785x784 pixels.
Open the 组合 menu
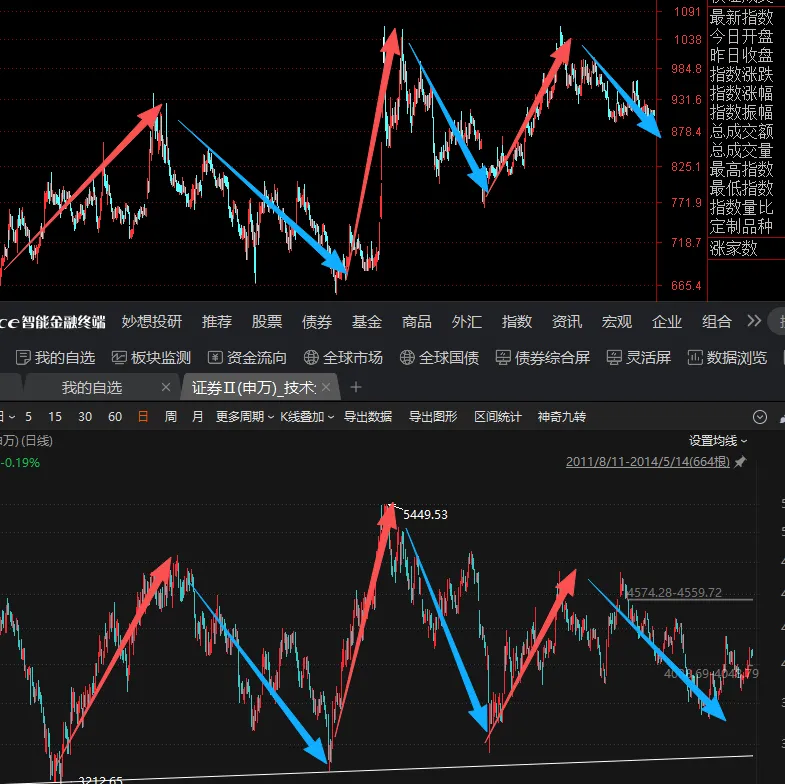coord(717,321)
